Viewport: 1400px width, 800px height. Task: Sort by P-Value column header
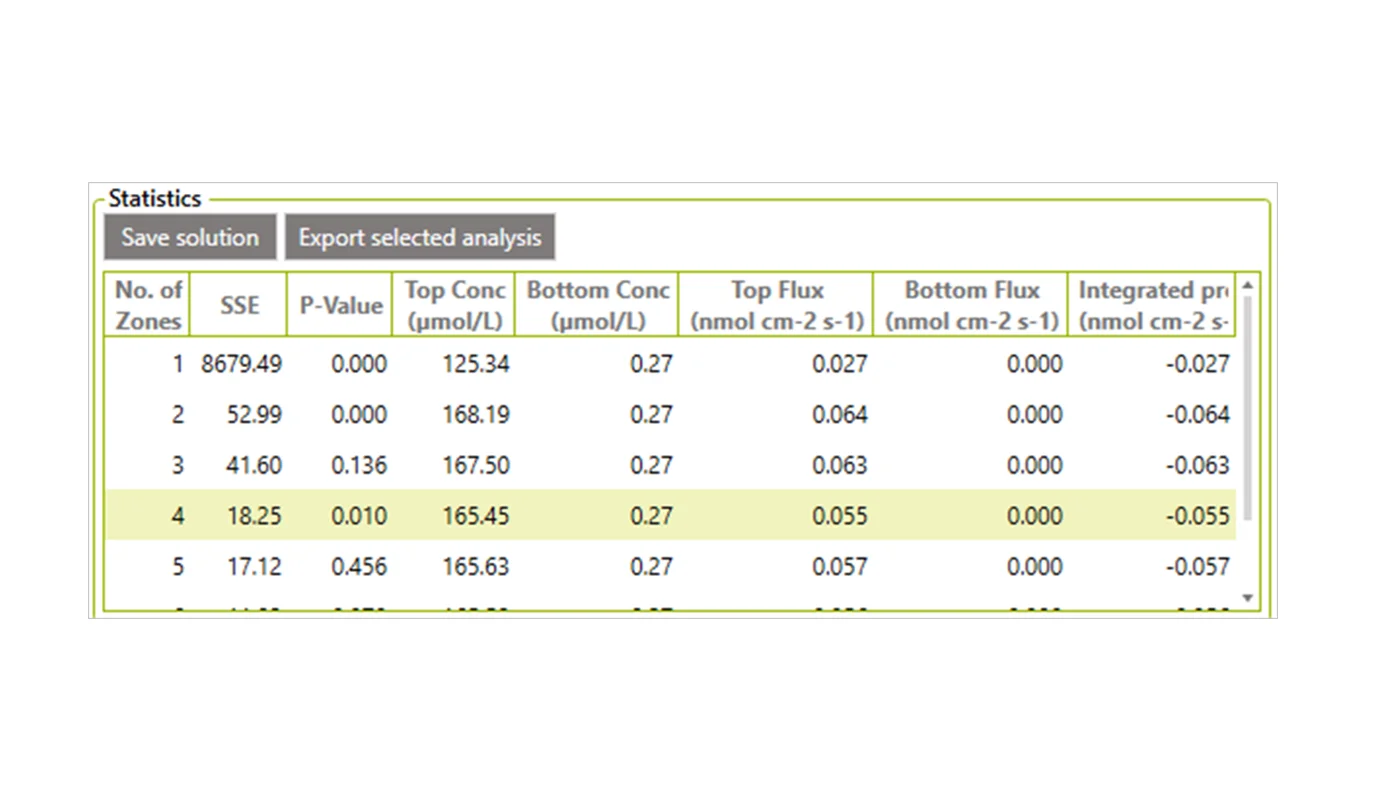point(340,305)
